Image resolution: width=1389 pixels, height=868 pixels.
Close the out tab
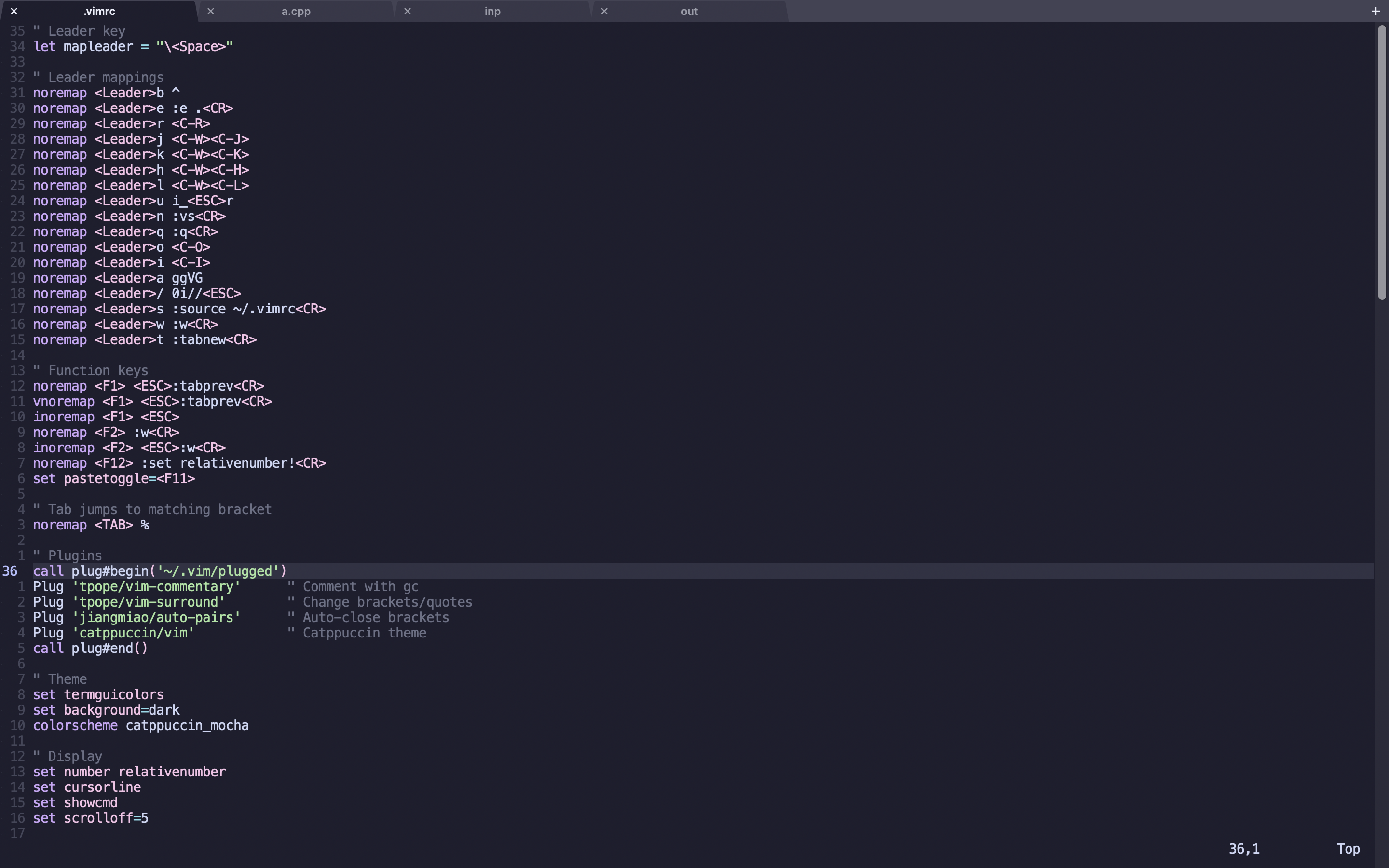(604, 11)
